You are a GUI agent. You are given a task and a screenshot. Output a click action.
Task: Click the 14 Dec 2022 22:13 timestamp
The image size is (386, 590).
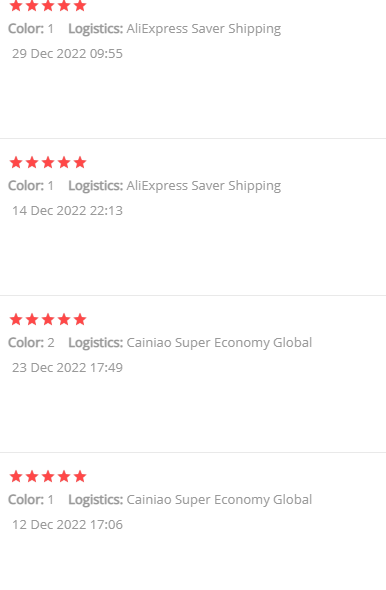[x=67, y=210]
